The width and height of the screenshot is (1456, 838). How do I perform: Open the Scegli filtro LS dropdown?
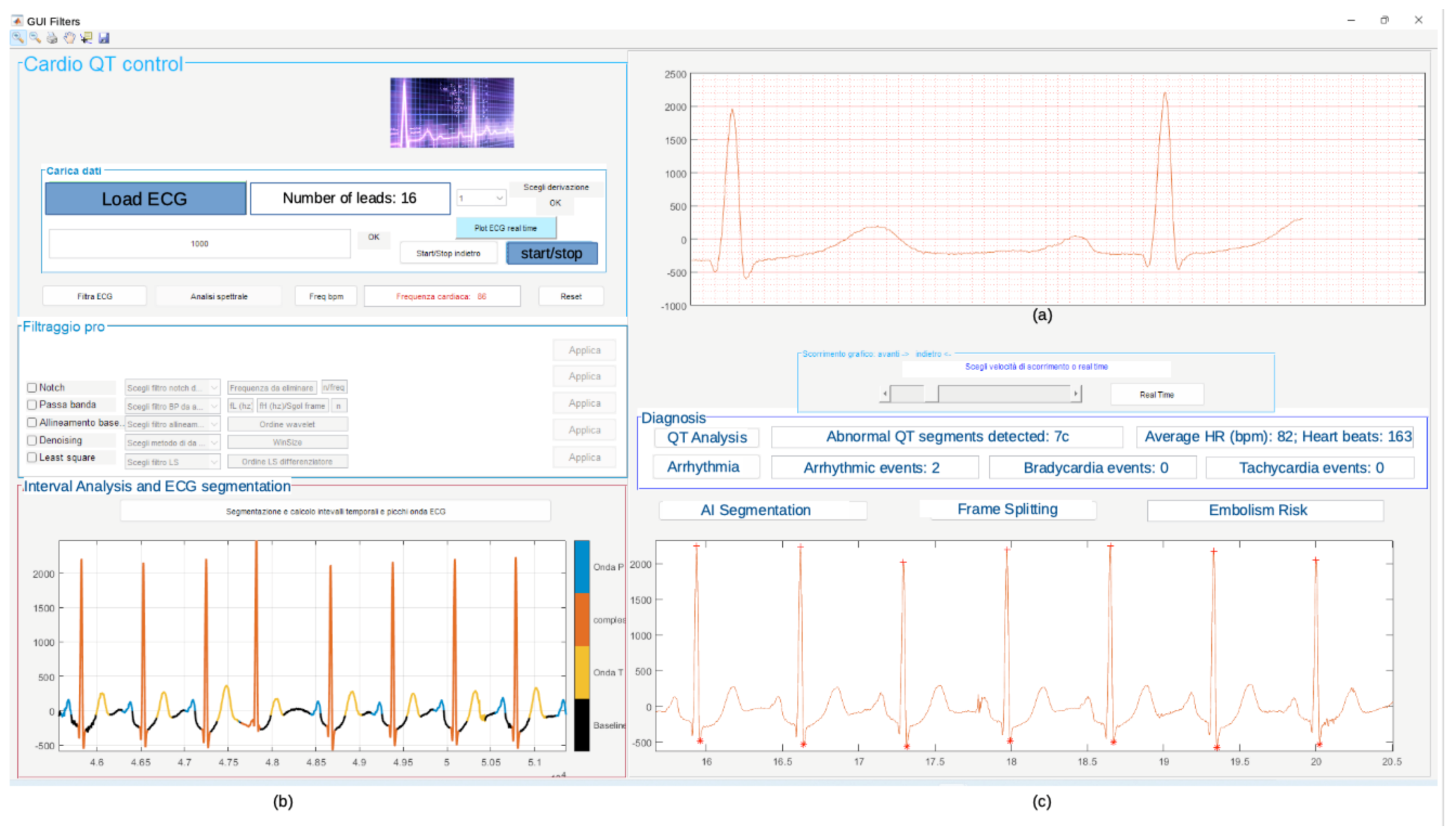click(172, 462)
